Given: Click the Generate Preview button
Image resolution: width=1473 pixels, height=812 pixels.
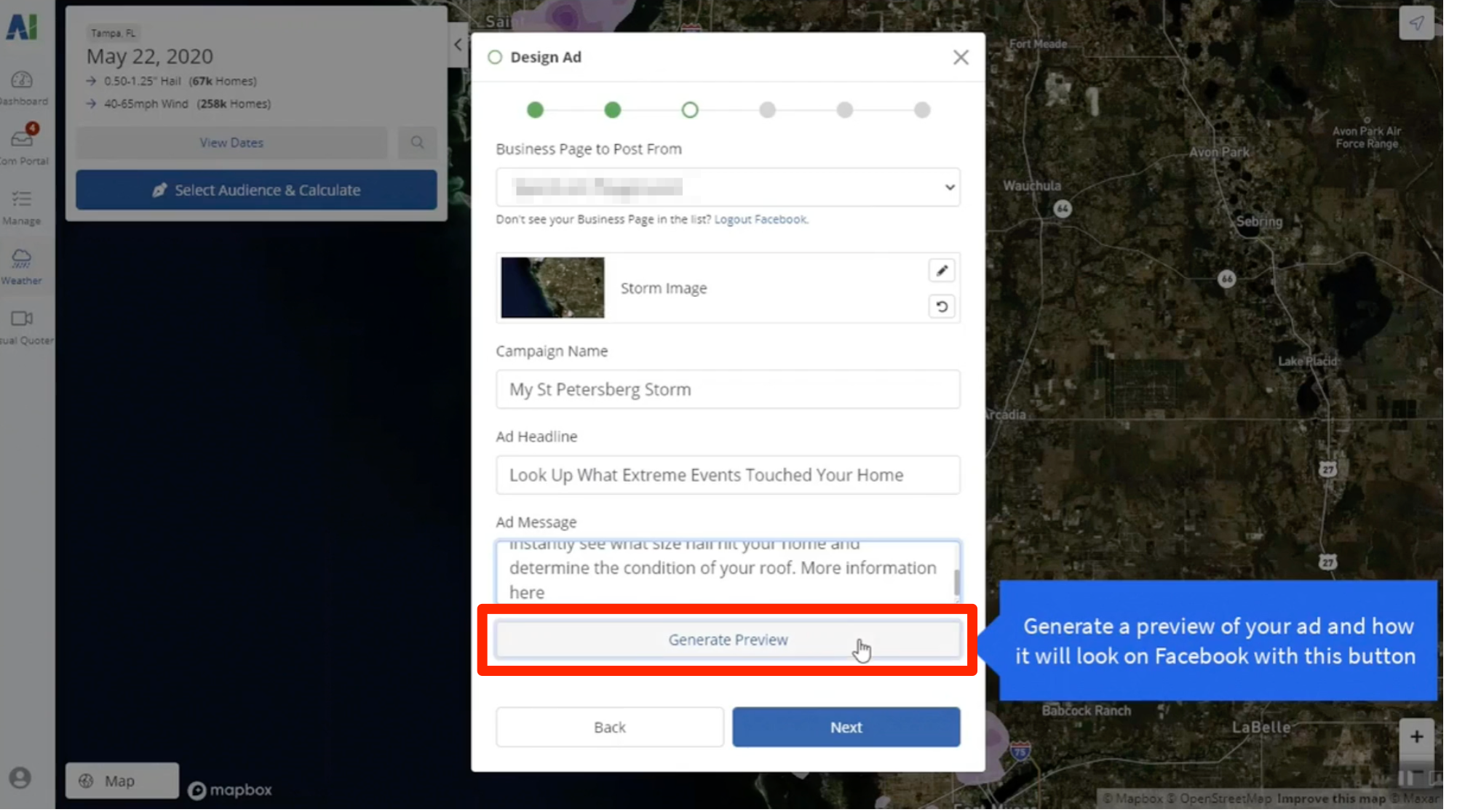Looking at the screenshot, I should click(x=728, y=640).
